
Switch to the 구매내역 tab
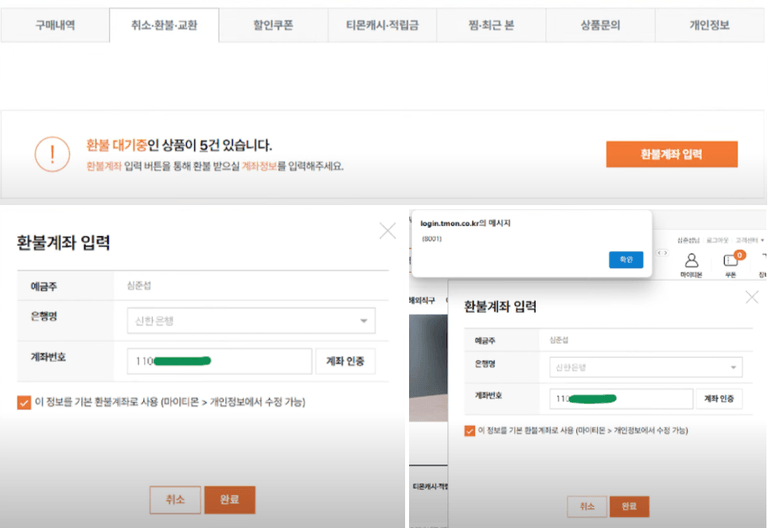[55, 25]
